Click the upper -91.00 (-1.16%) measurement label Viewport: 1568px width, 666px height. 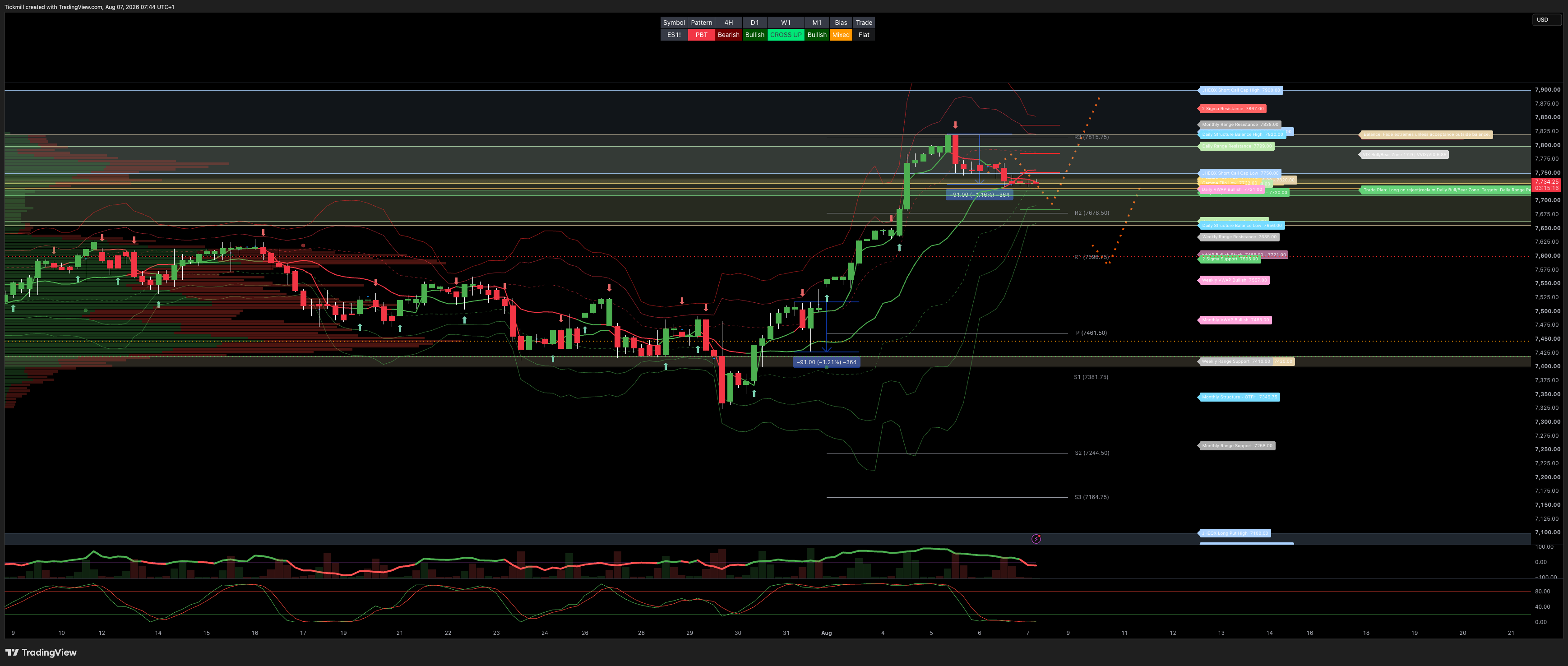click(980, 195)
